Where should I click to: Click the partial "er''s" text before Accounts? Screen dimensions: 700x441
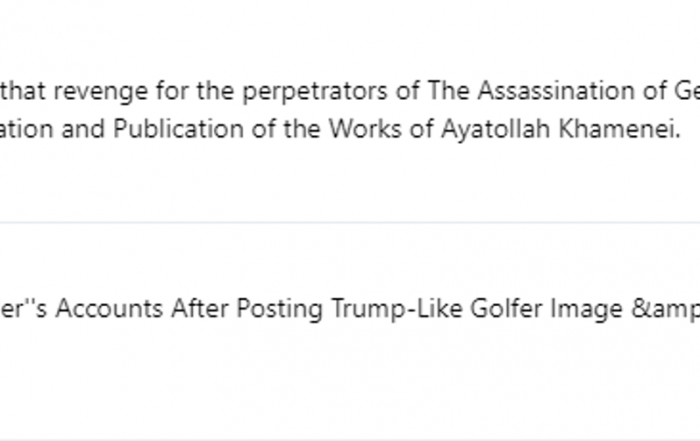[x=23, y=308]
